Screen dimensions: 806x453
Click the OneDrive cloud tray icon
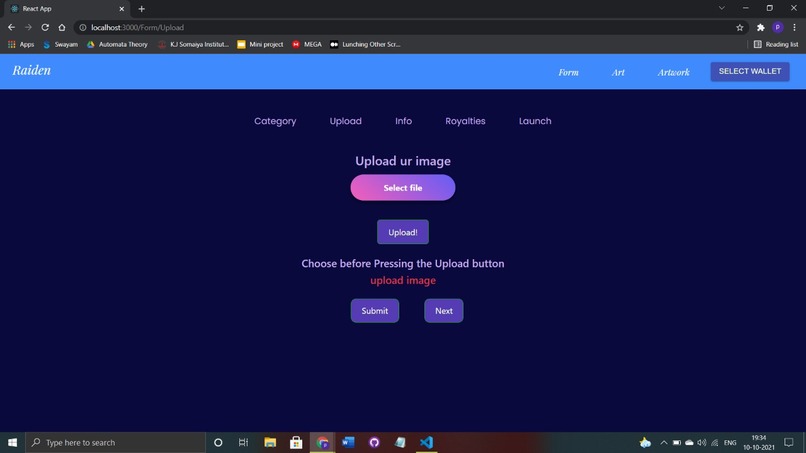click(689, 442)
